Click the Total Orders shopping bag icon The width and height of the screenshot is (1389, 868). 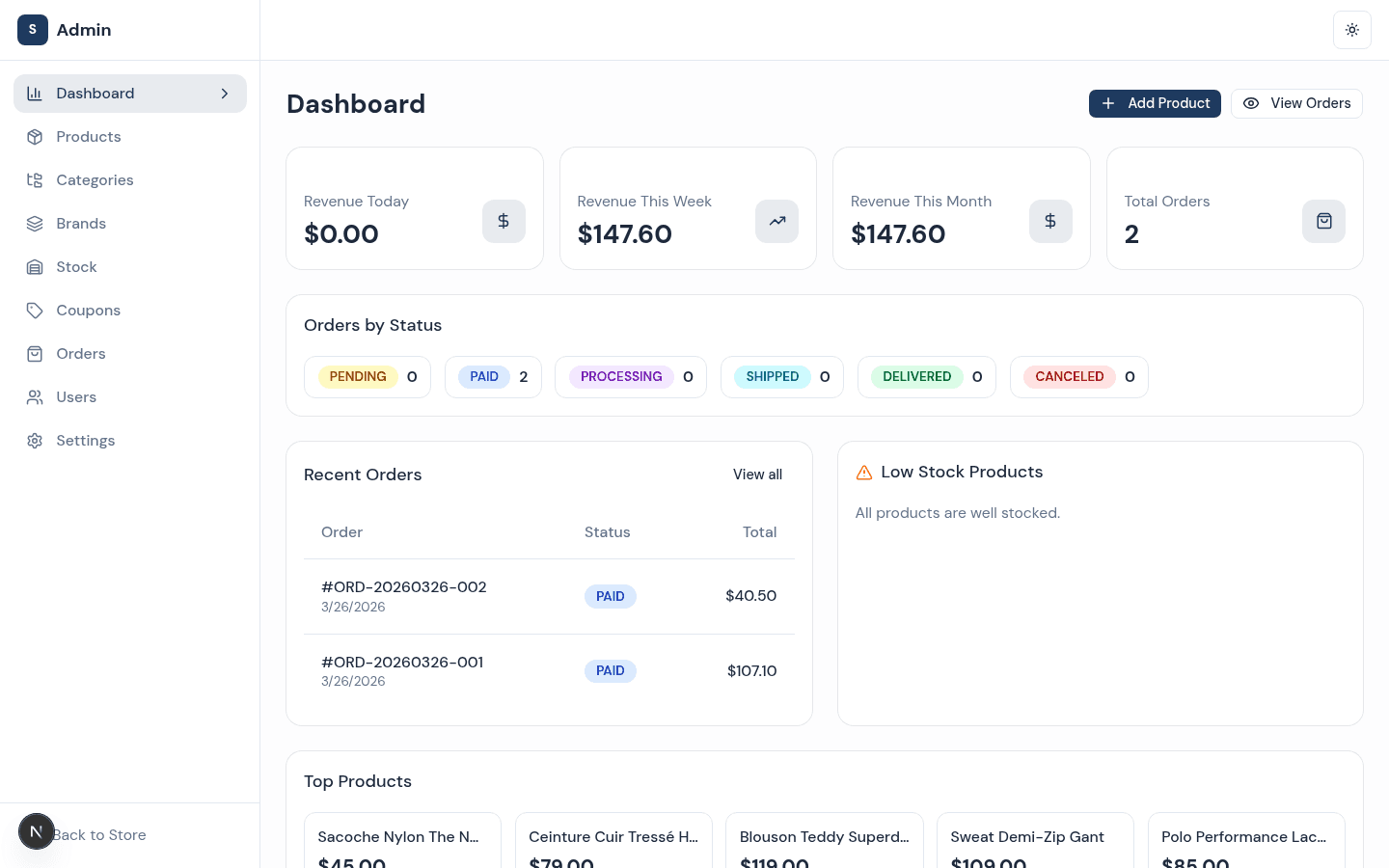click(x=1323, y=221)
